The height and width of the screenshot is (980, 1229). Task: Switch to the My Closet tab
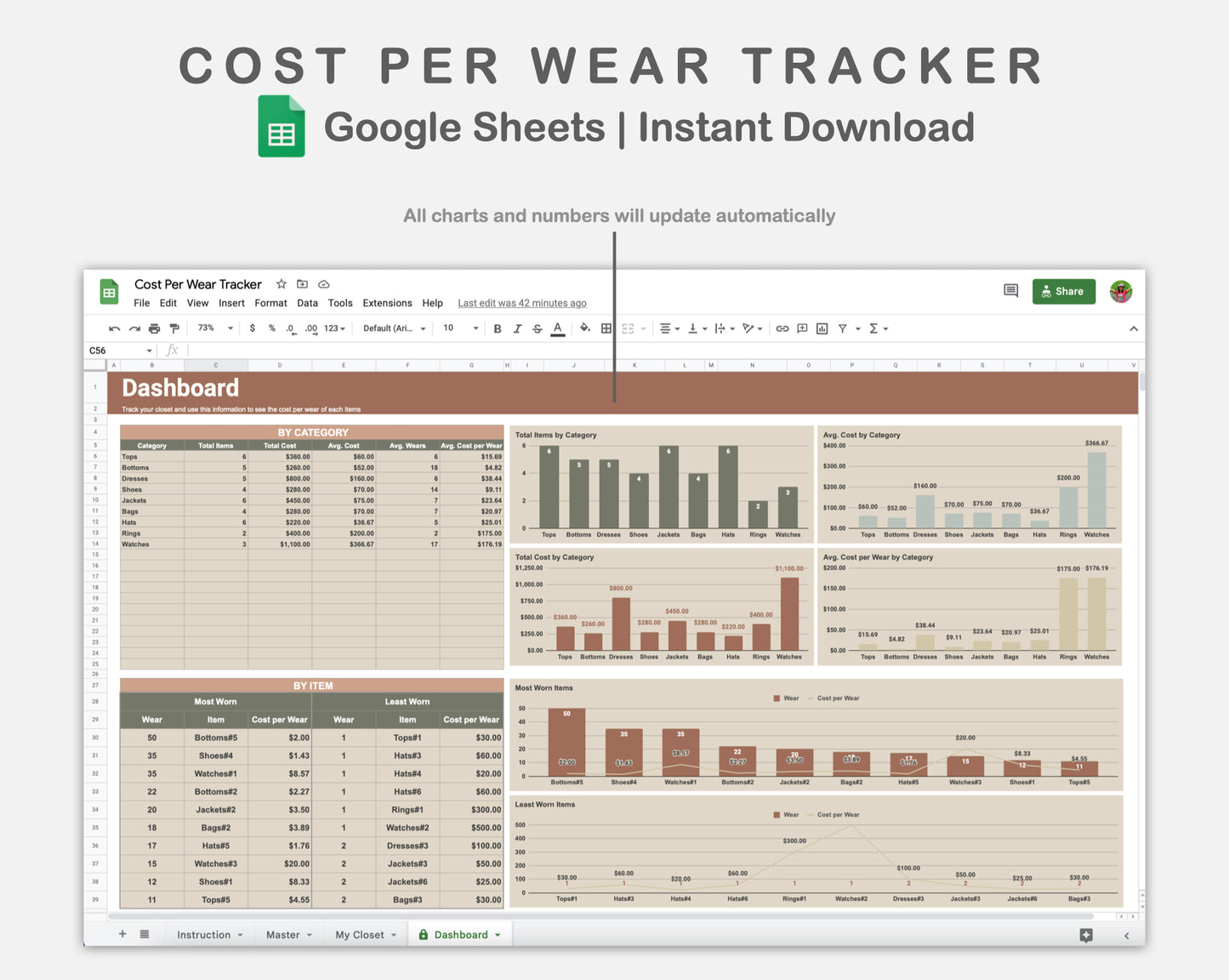360,934
